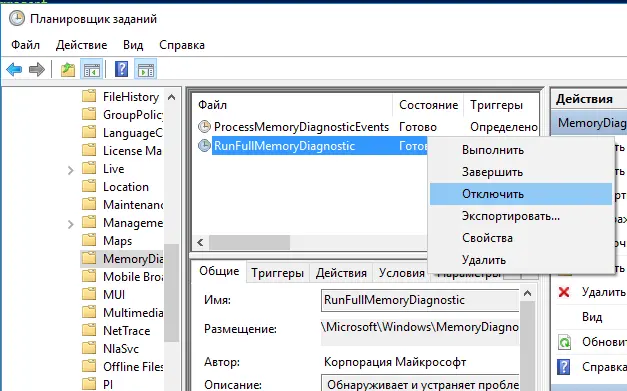Click the folder tree scroll-up arrow
Screen dimensions: 627x391
(x=172, y=97)
